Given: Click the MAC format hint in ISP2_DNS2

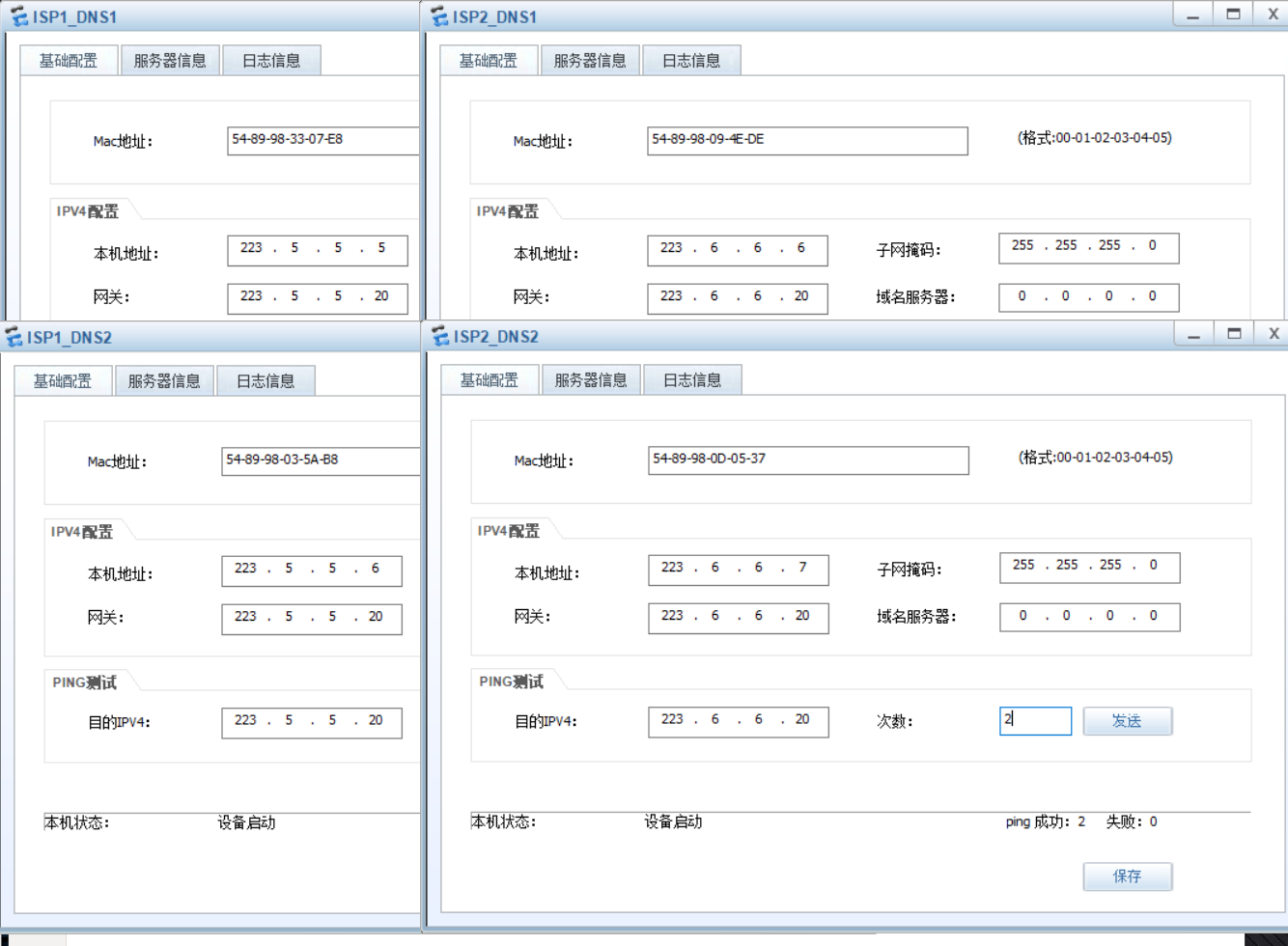Looking at the screenshot, I should (1096, 458).
